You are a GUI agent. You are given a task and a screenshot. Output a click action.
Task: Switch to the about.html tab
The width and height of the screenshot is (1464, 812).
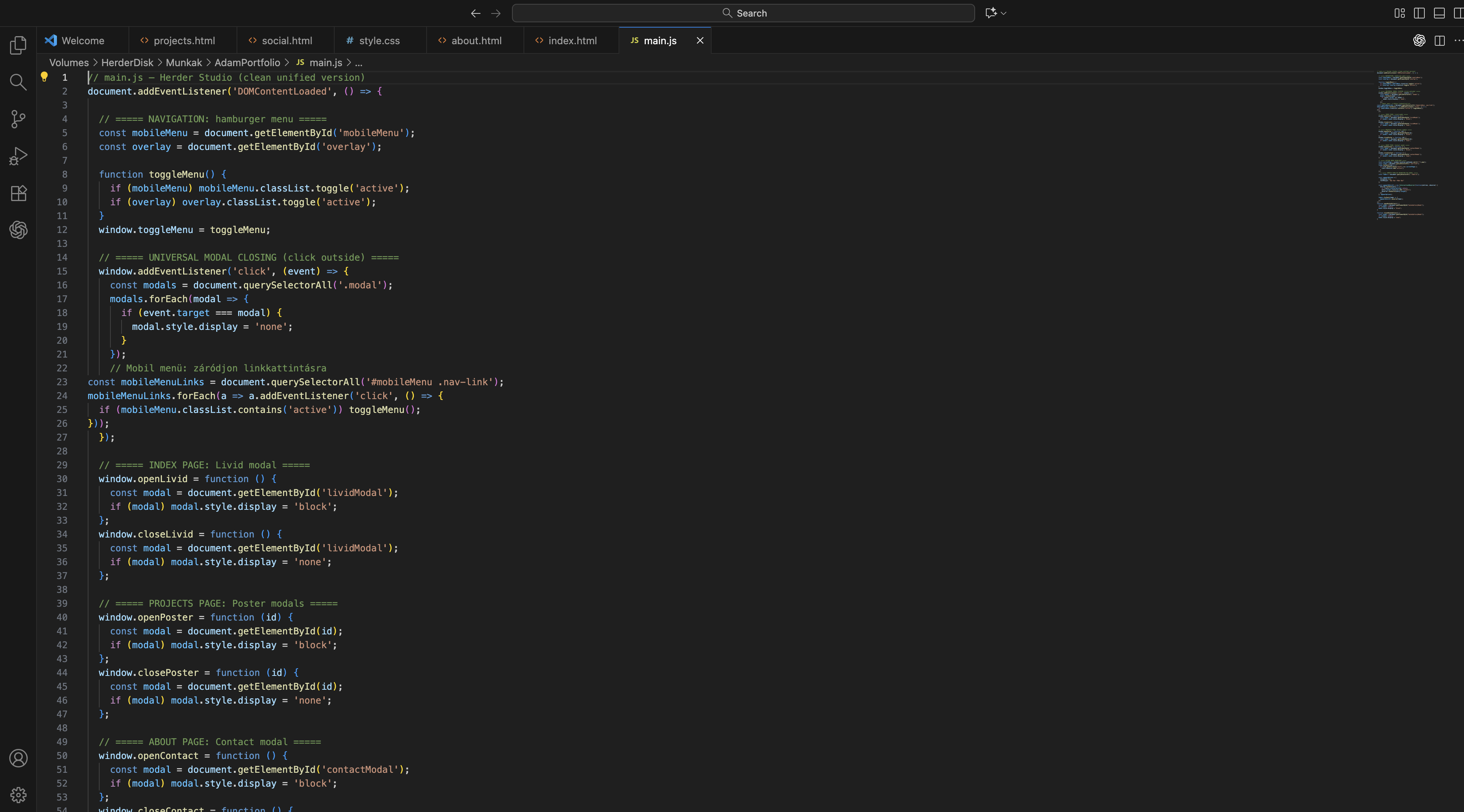476,40
